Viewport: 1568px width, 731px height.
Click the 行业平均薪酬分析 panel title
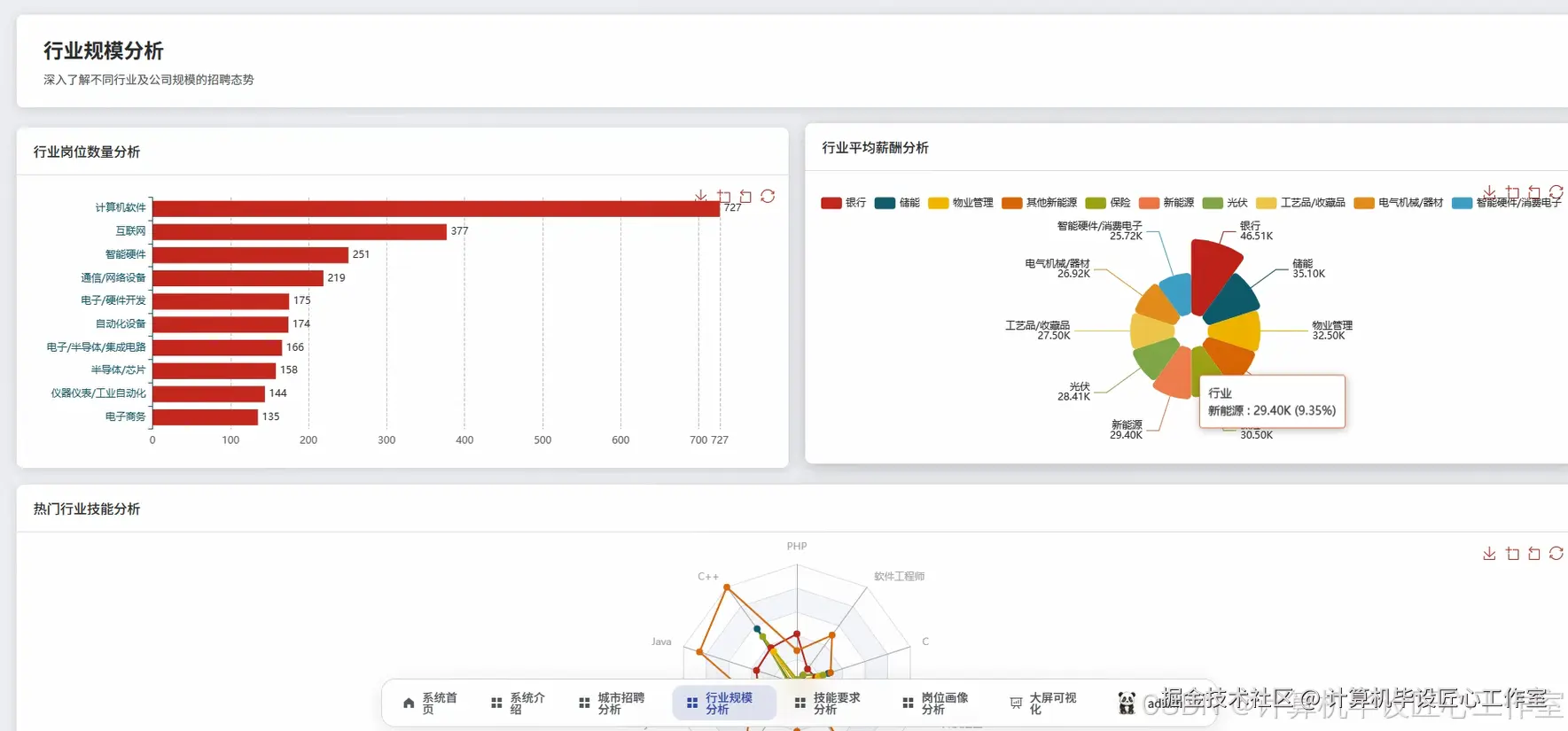(875, 147)
